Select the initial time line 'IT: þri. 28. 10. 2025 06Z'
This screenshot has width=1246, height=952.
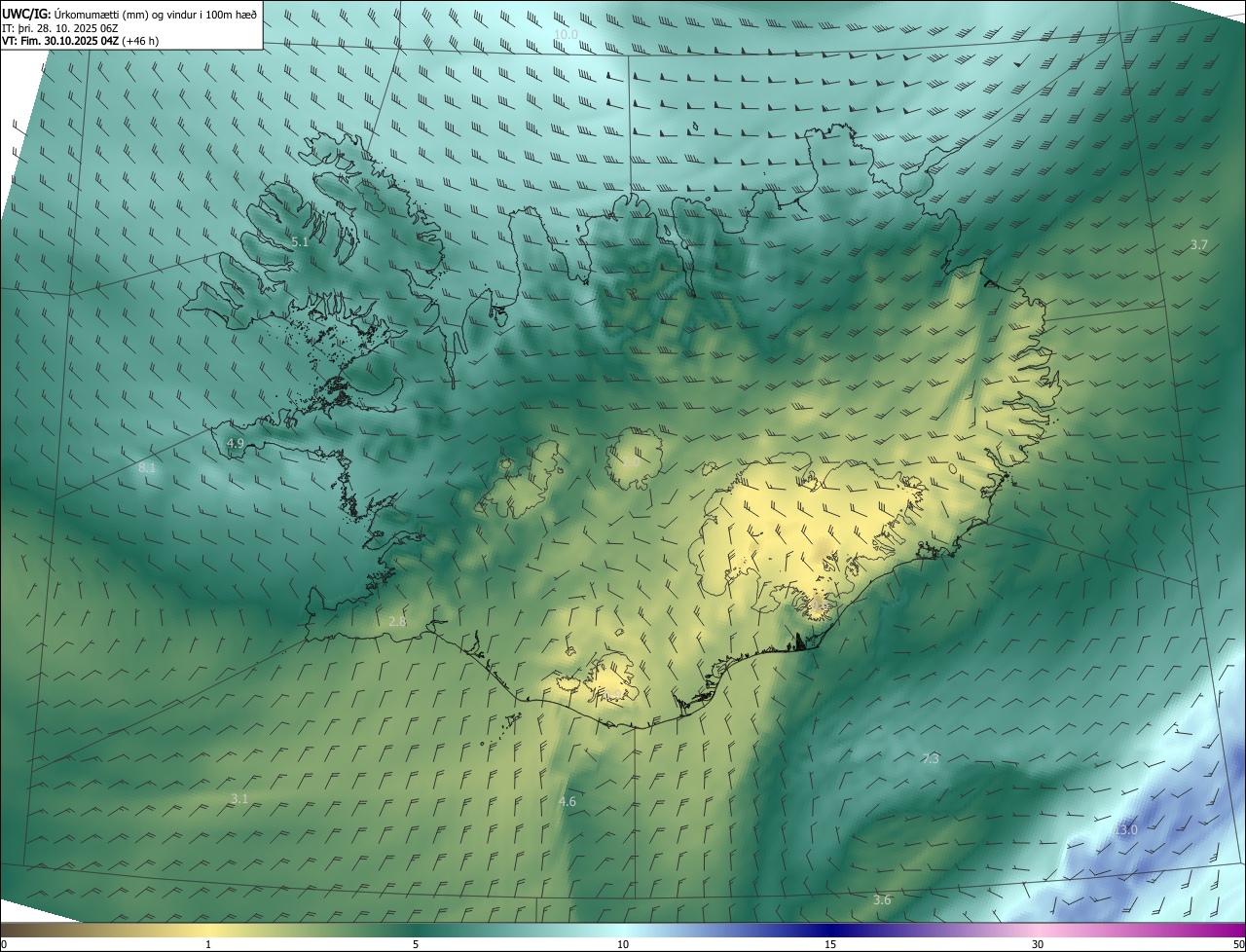click(60, 28)
